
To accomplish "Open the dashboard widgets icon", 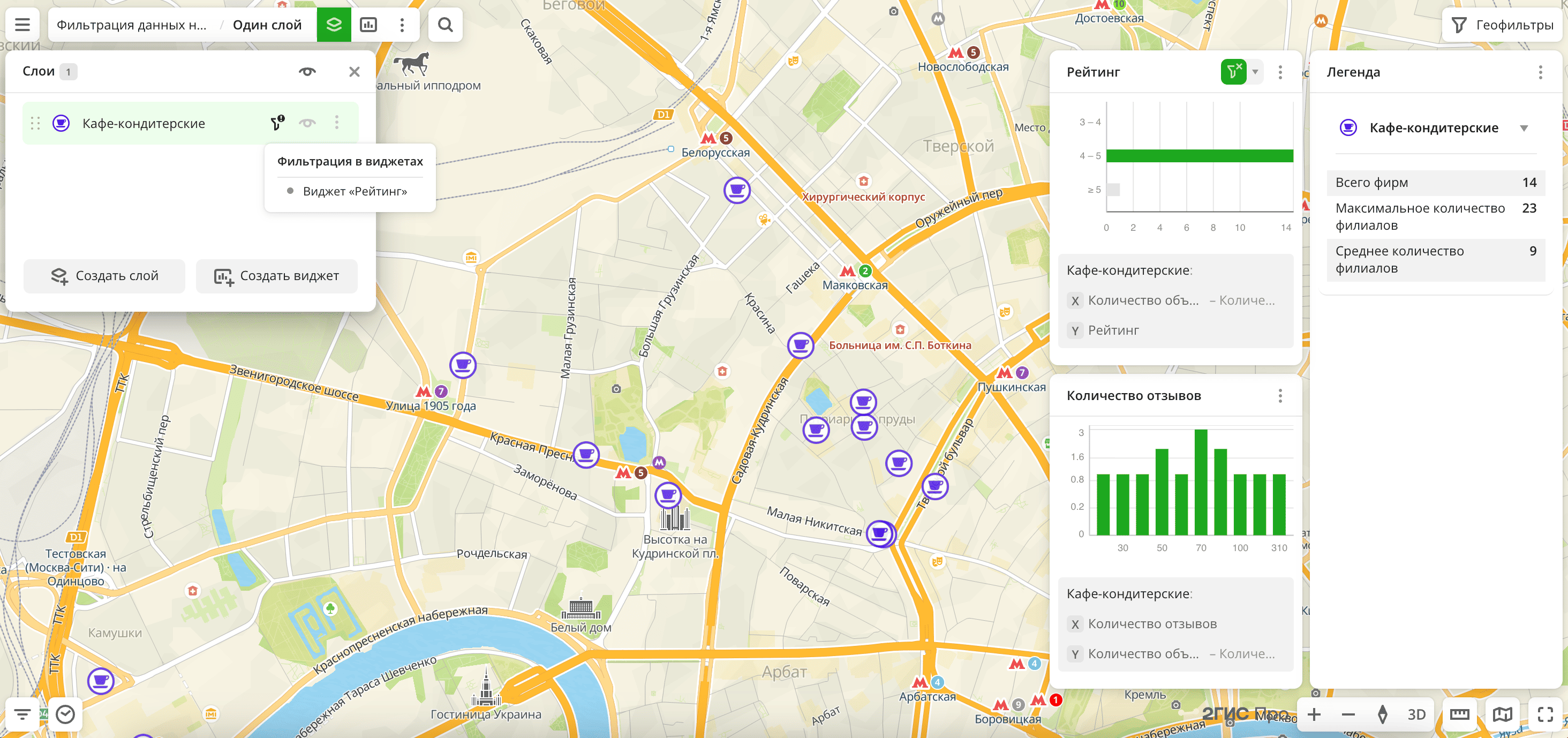I will point(368,25).
